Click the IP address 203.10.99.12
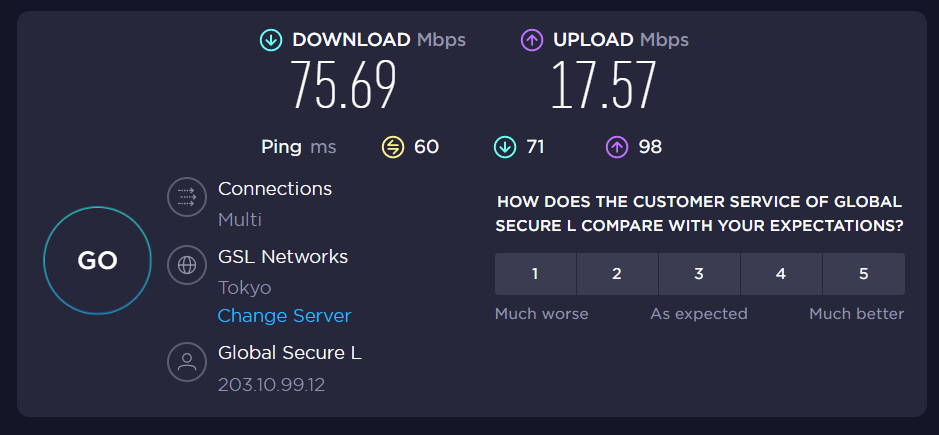Viewport: 939px width, 435px height. pos(270,384)
